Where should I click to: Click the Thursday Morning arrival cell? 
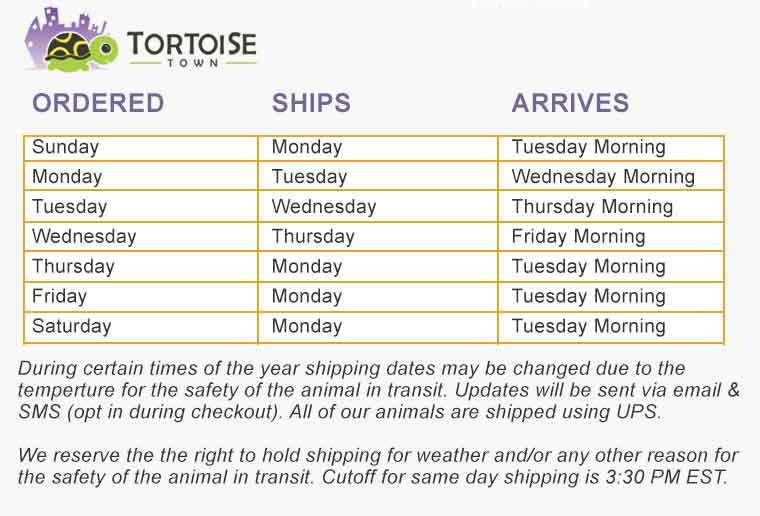point(611,207)
